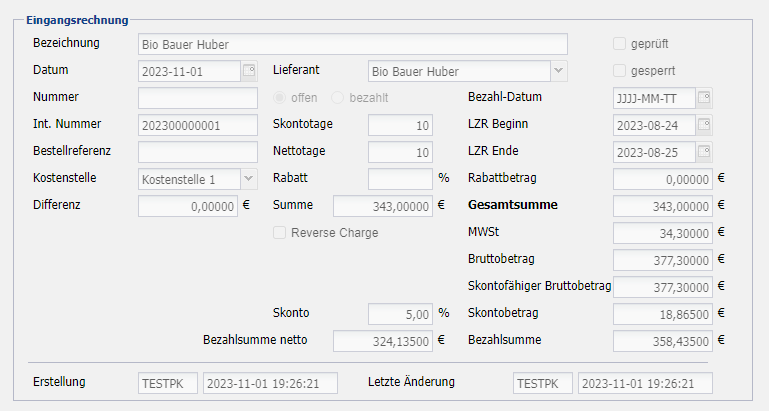This screenshot has height=411, width=769.
Task: Focus the Bestellreferenz input field
Action: point(197,152)
